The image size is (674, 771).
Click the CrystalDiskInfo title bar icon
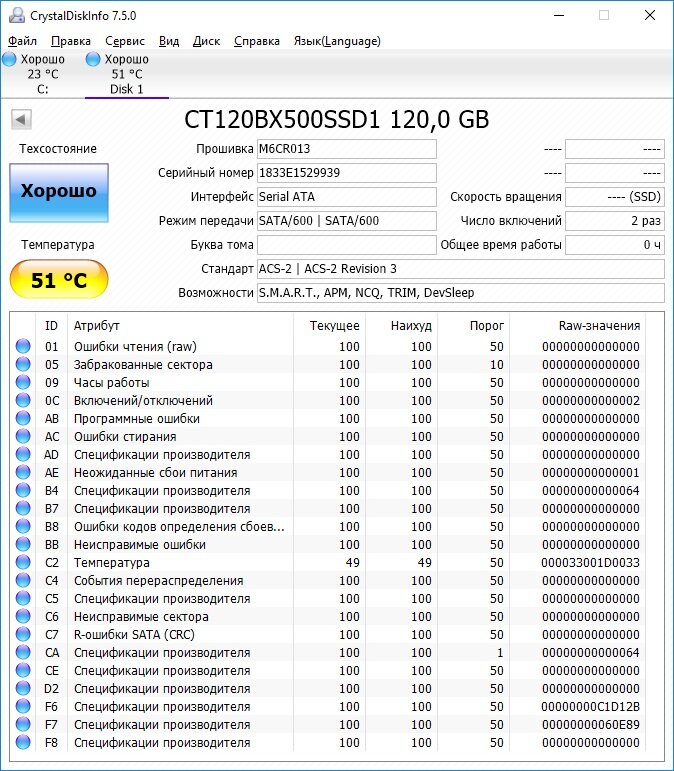(x=17, y=15)
